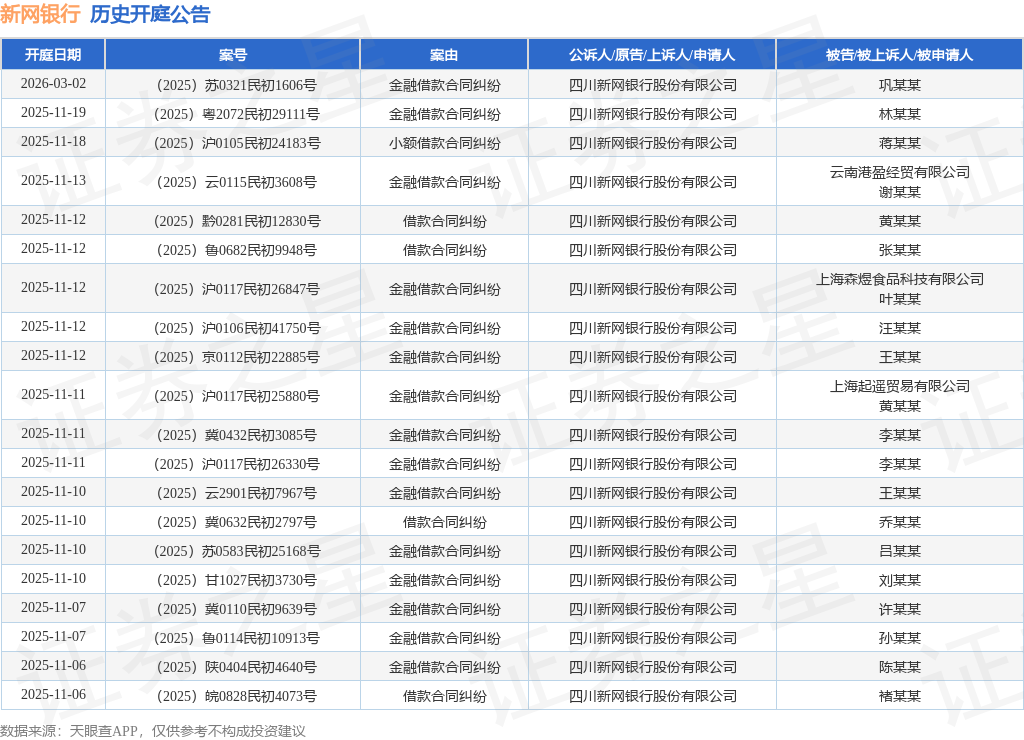Click case number 鲁0682民初9948号
1024x740 pixels.
[x=236, y=250]
